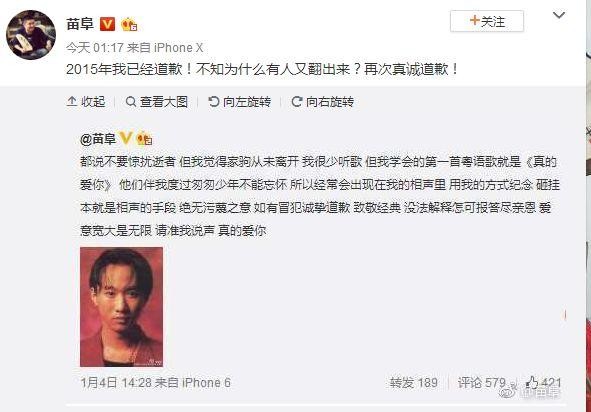Open the post options chevron at top right
The width and height of the screenshot is (591, 412).
[559, 15]
